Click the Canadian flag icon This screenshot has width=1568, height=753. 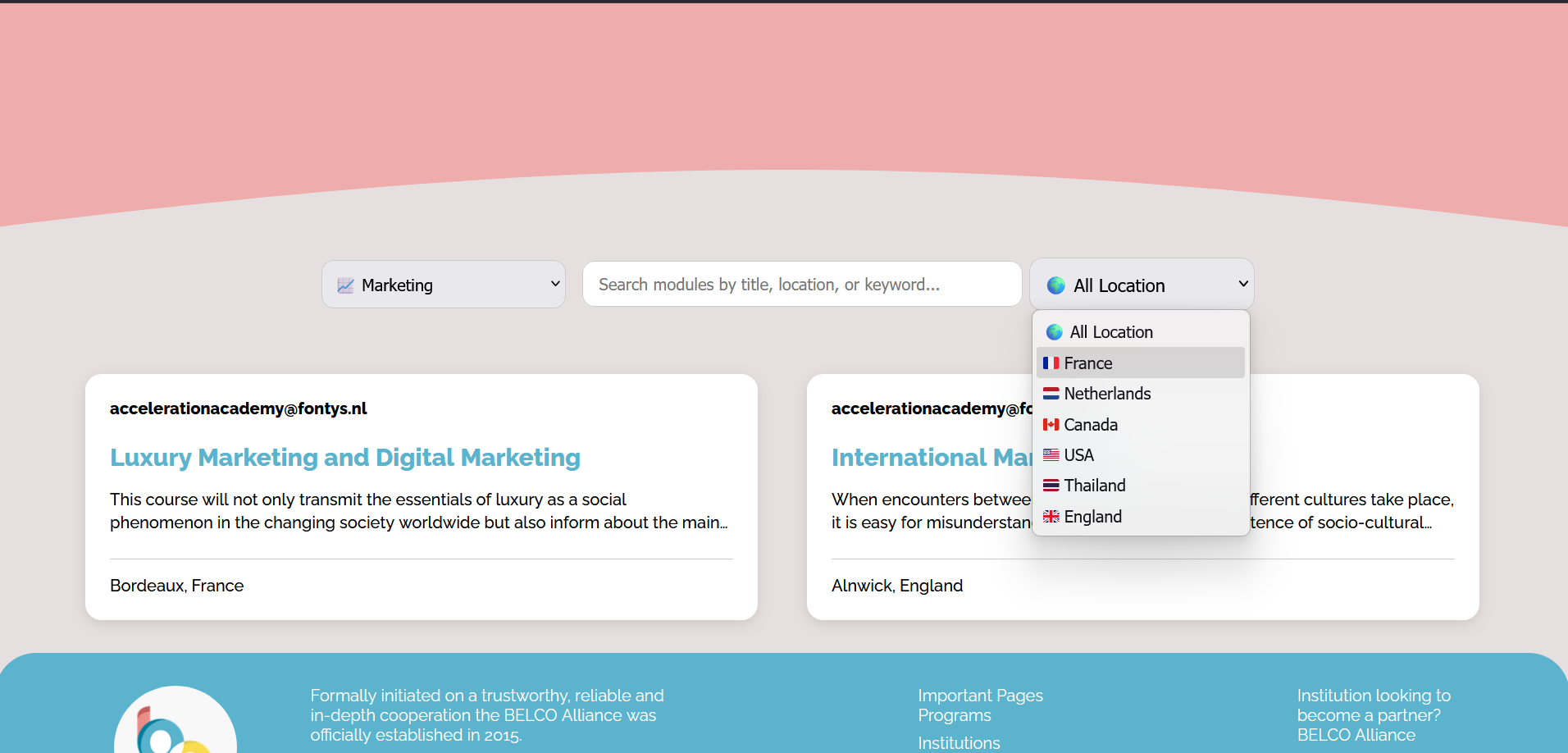tap(1051, 425)
